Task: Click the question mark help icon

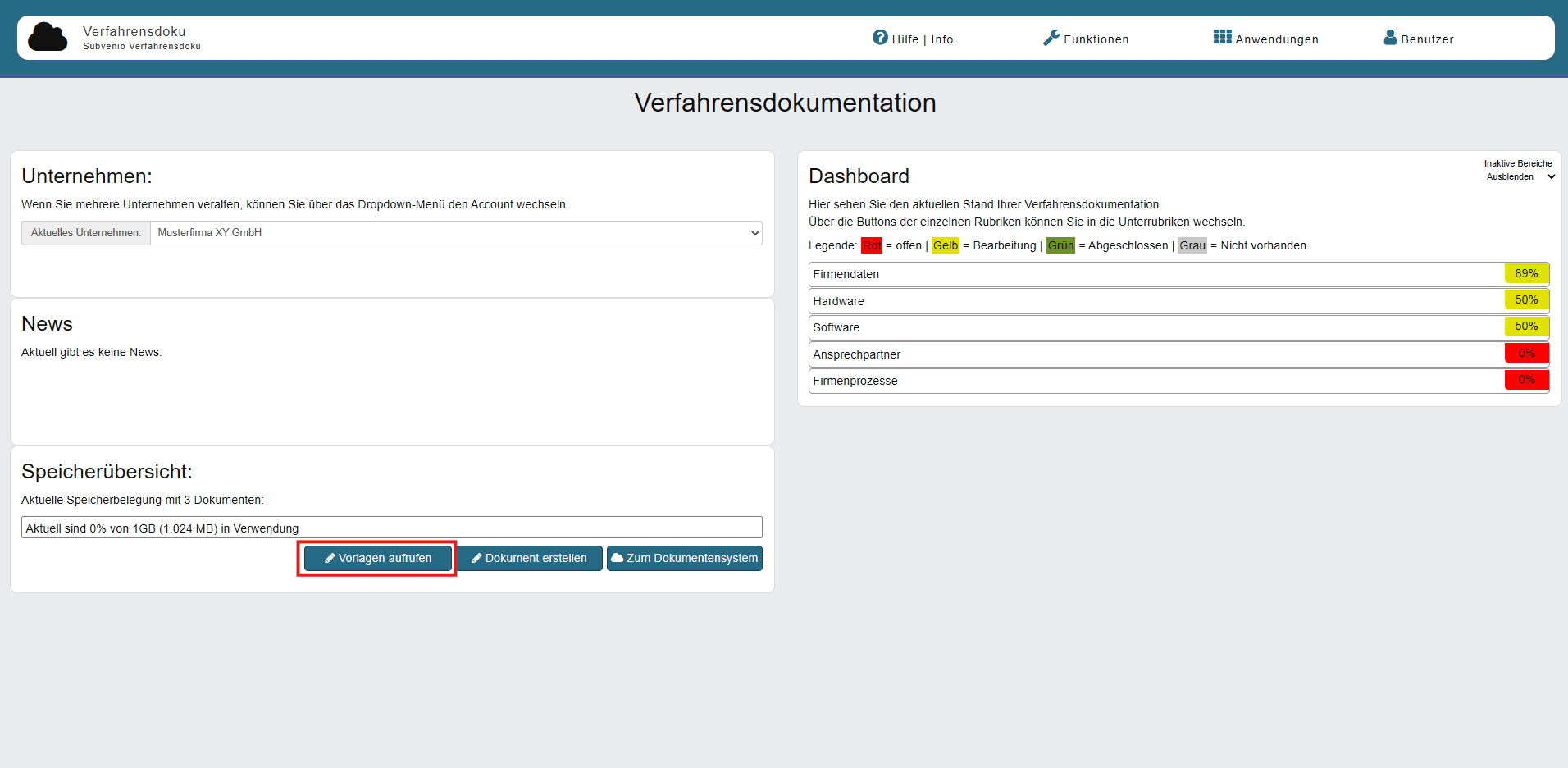Action: click(x=880, y=37)
